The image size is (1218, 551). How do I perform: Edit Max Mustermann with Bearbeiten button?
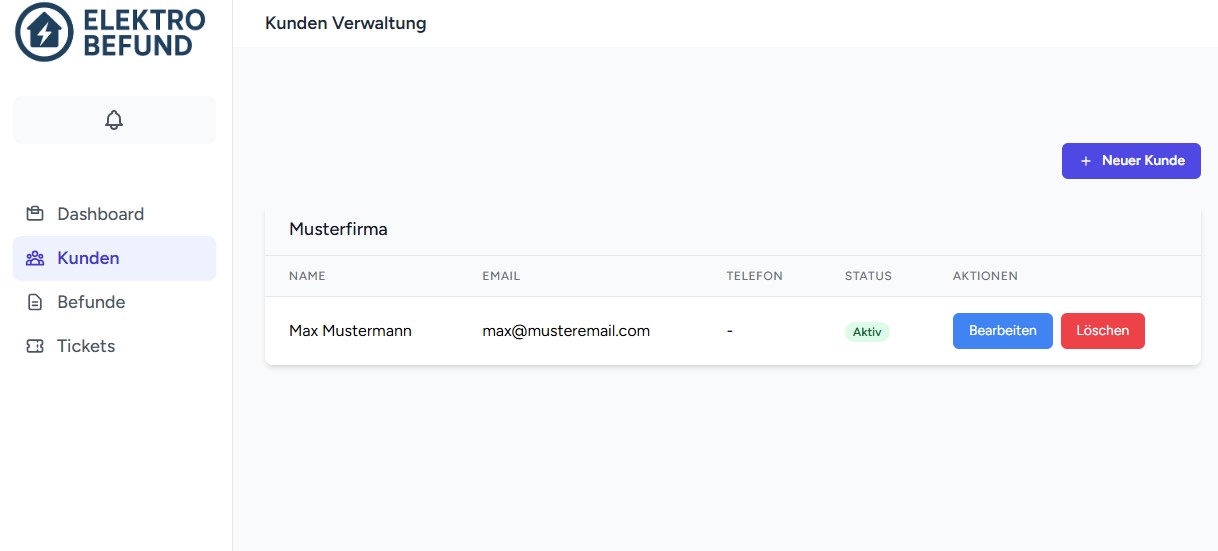[1002, 331]
